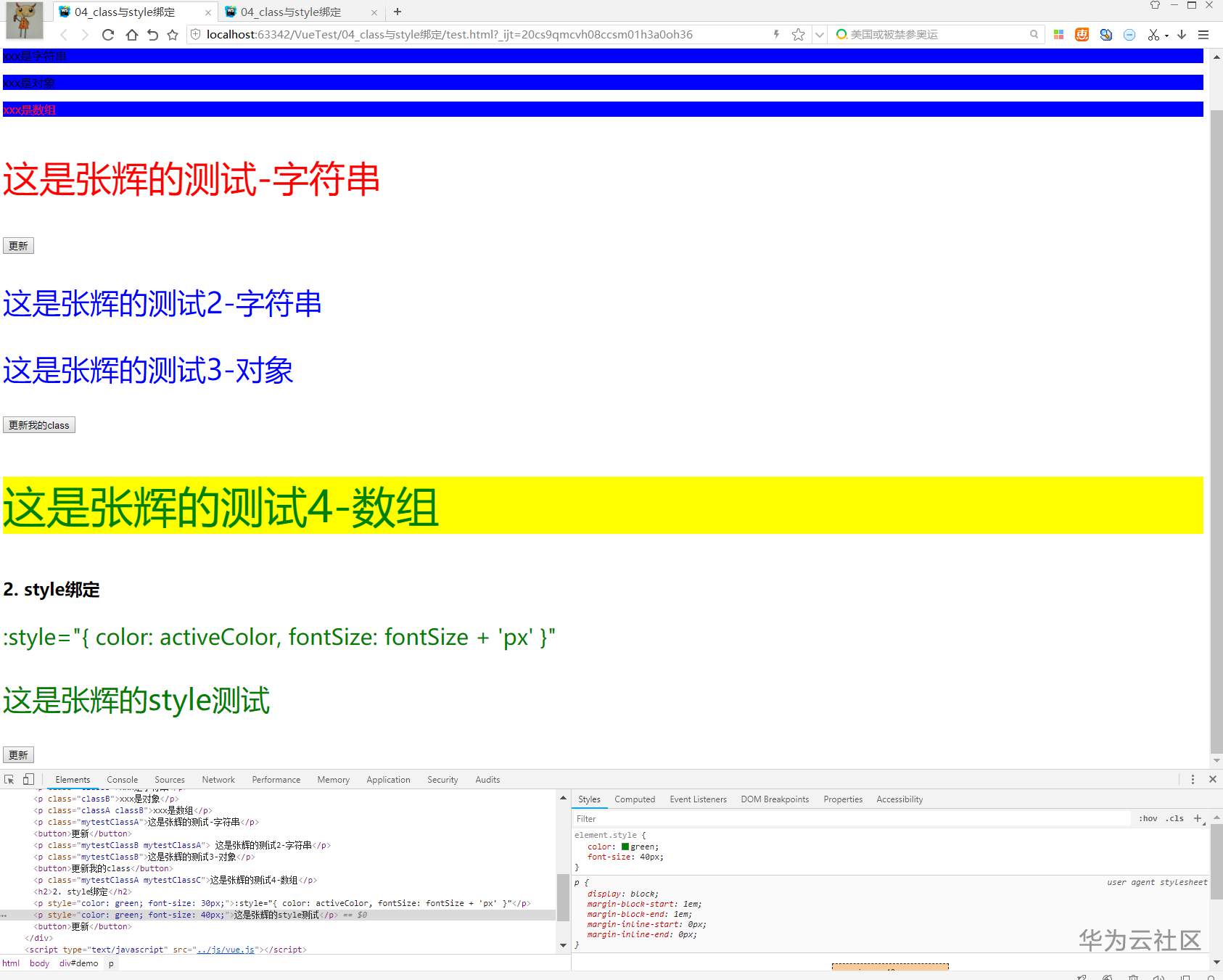Toggle the DevTools device toolbar icon

28,779
